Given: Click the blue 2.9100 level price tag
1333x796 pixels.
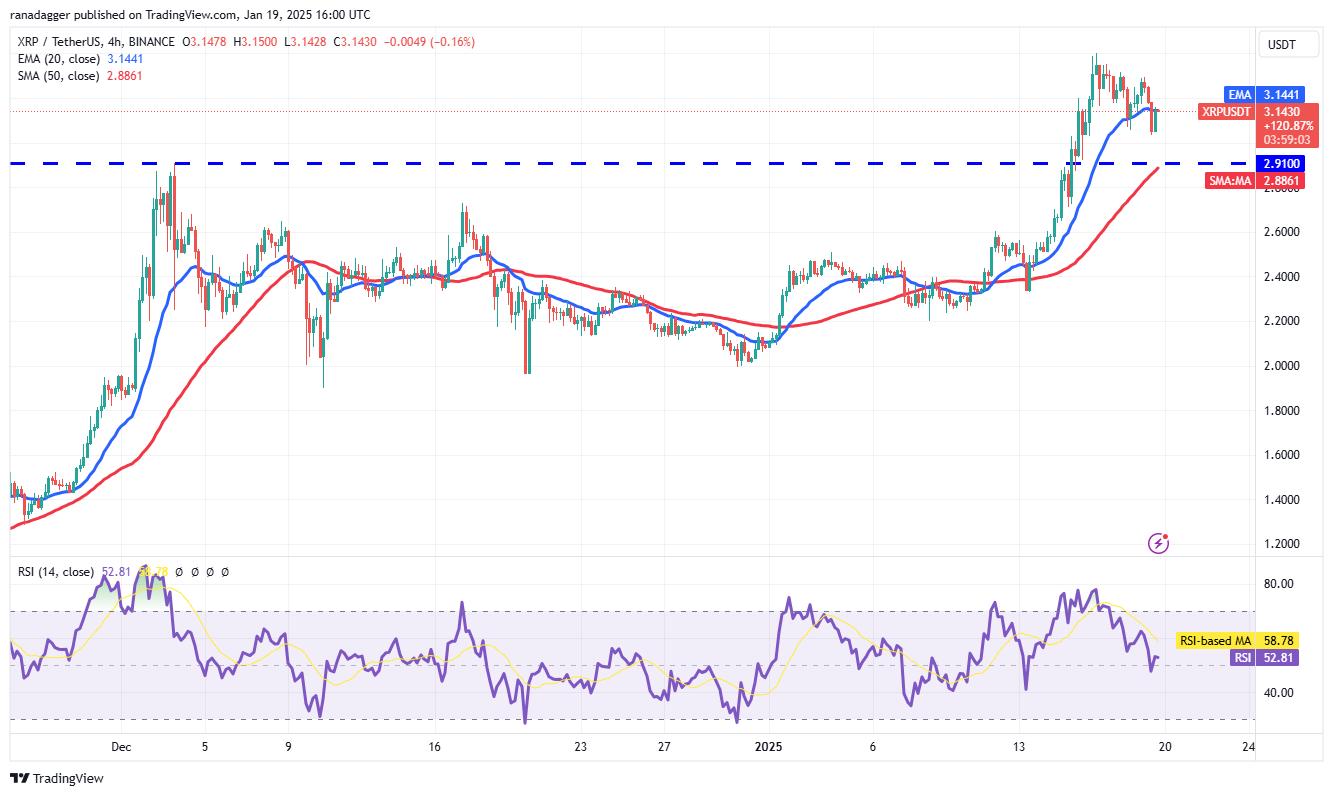Looking at the screenshot, I should (1281, 162).
